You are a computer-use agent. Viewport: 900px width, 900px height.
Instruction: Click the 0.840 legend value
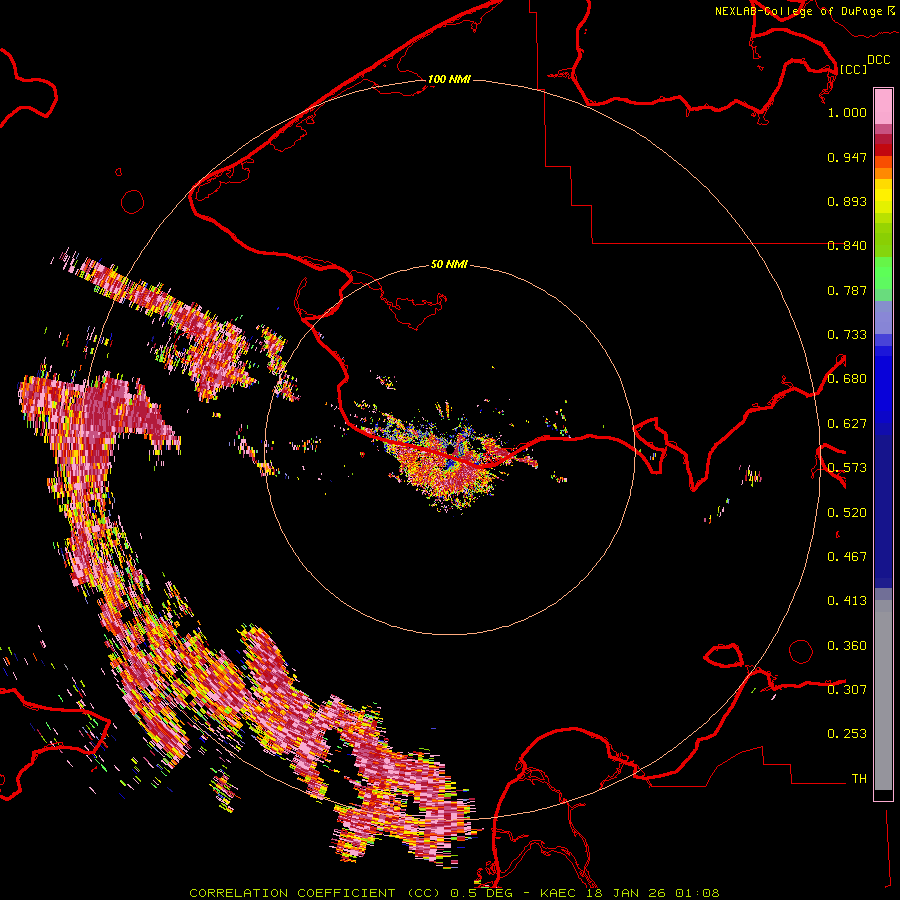pos(847,246)
